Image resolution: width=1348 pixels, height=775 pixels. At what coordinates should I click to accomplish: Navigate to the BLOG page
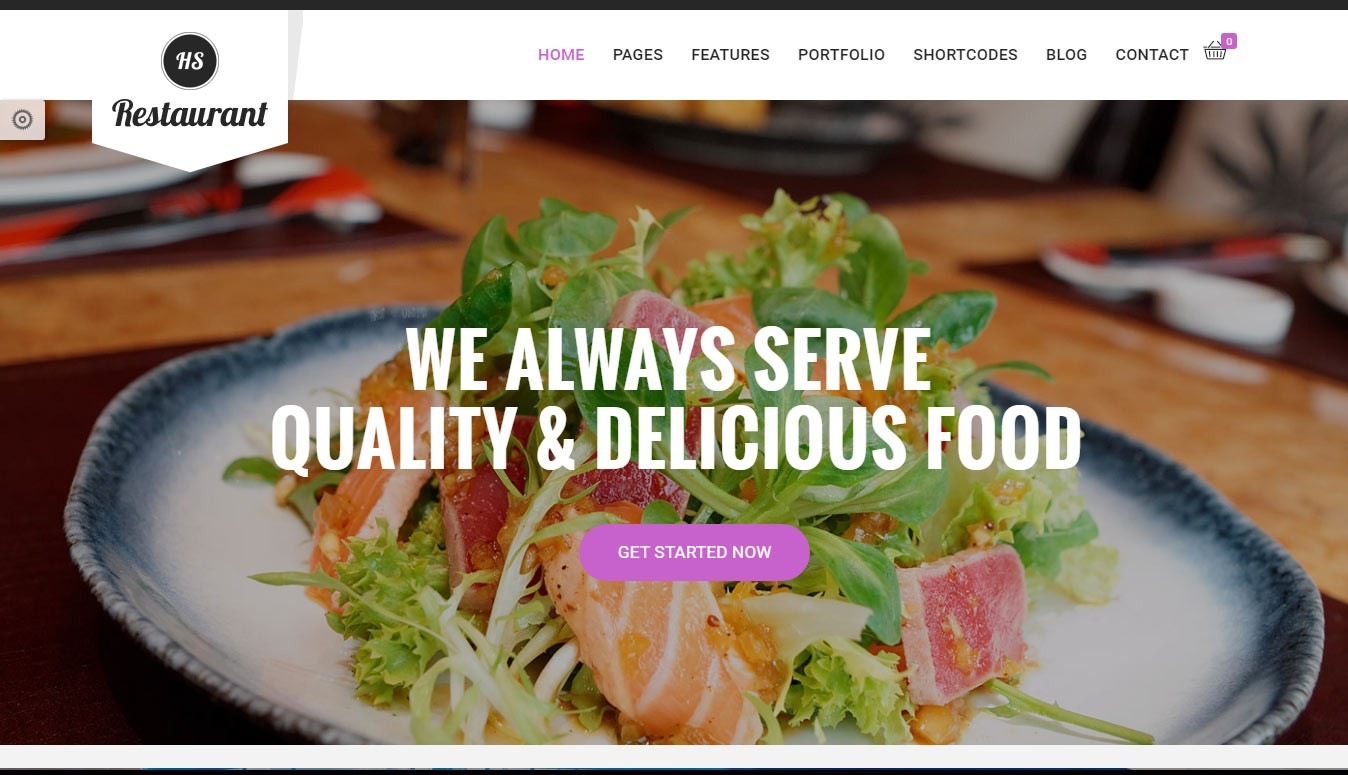pos(1066,55)
